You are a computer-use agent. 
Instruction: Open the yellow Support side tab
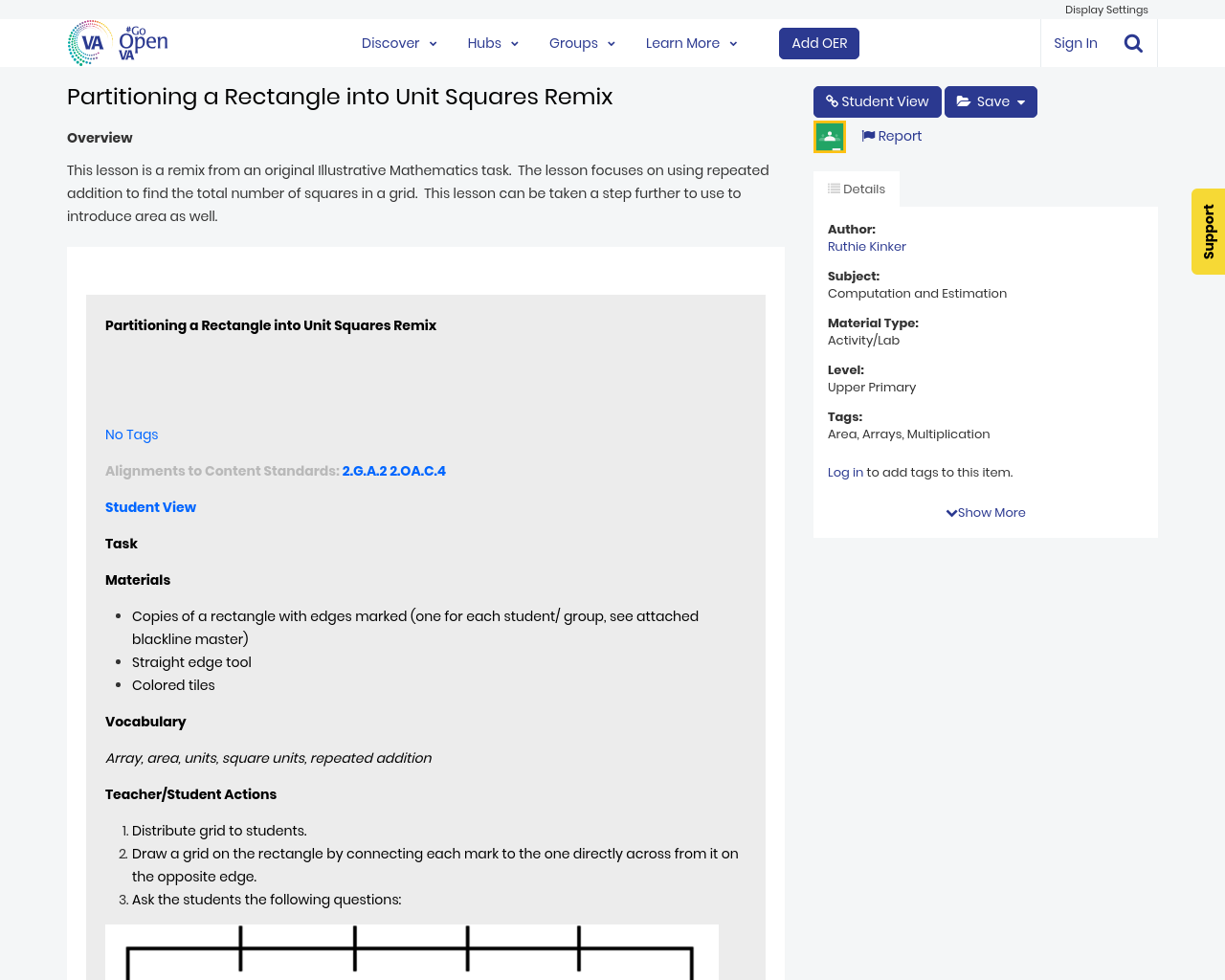point(1208,232)
